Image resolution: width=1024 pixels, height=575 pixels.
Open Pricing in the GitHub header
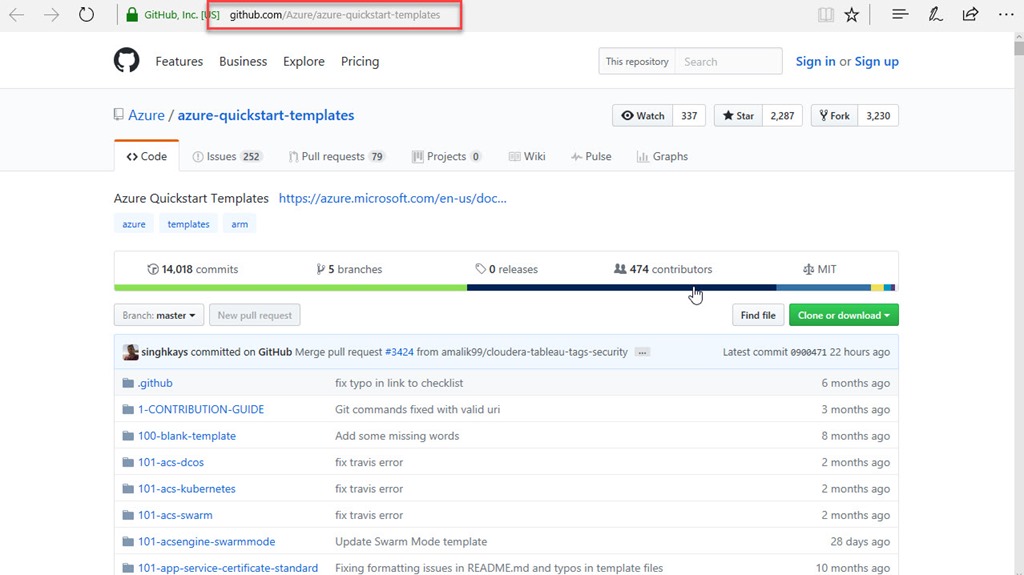[x=360, y=61]
